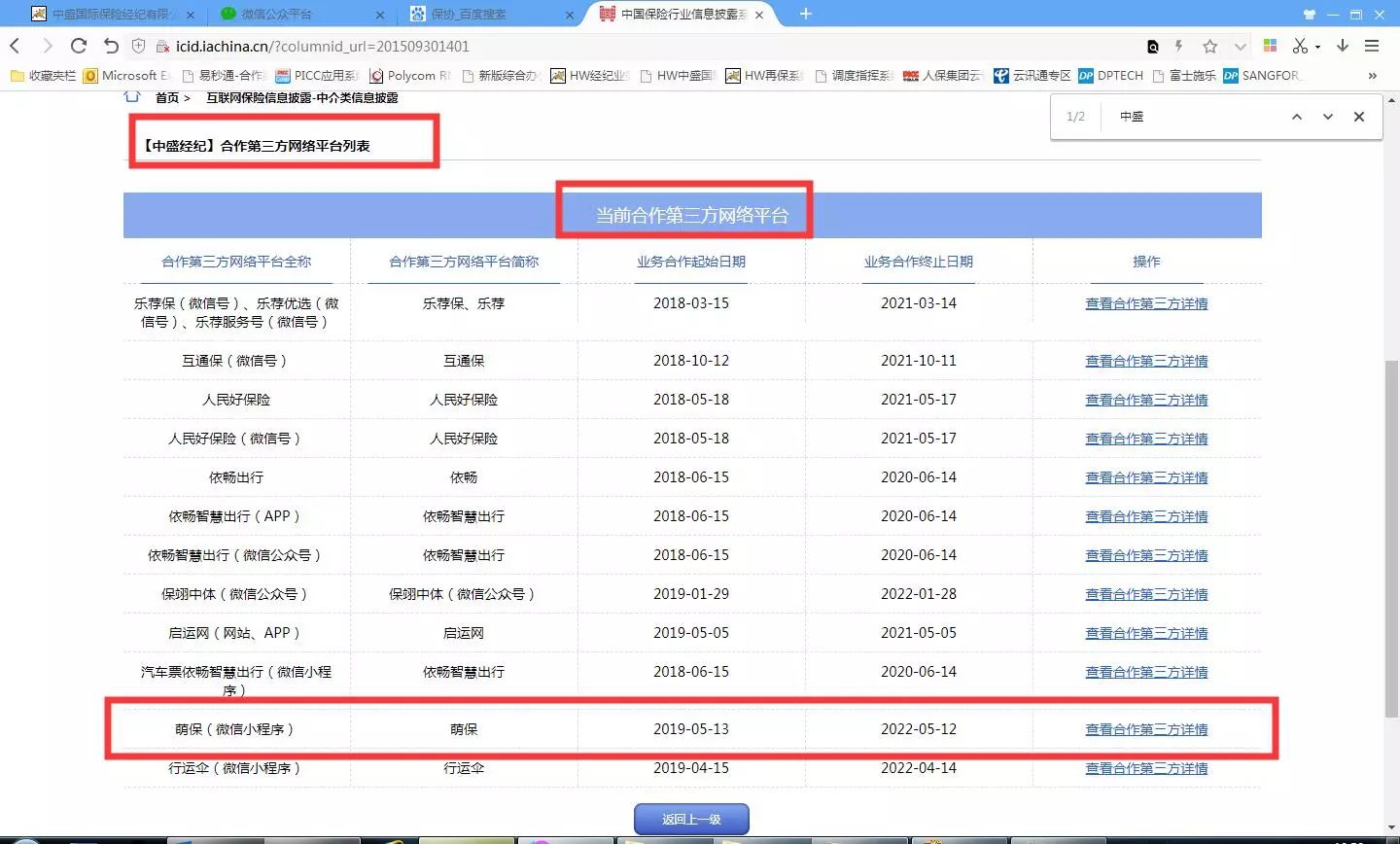Open the Polycom bookmark
1400x844 pixels.
(x=410, y=75)
